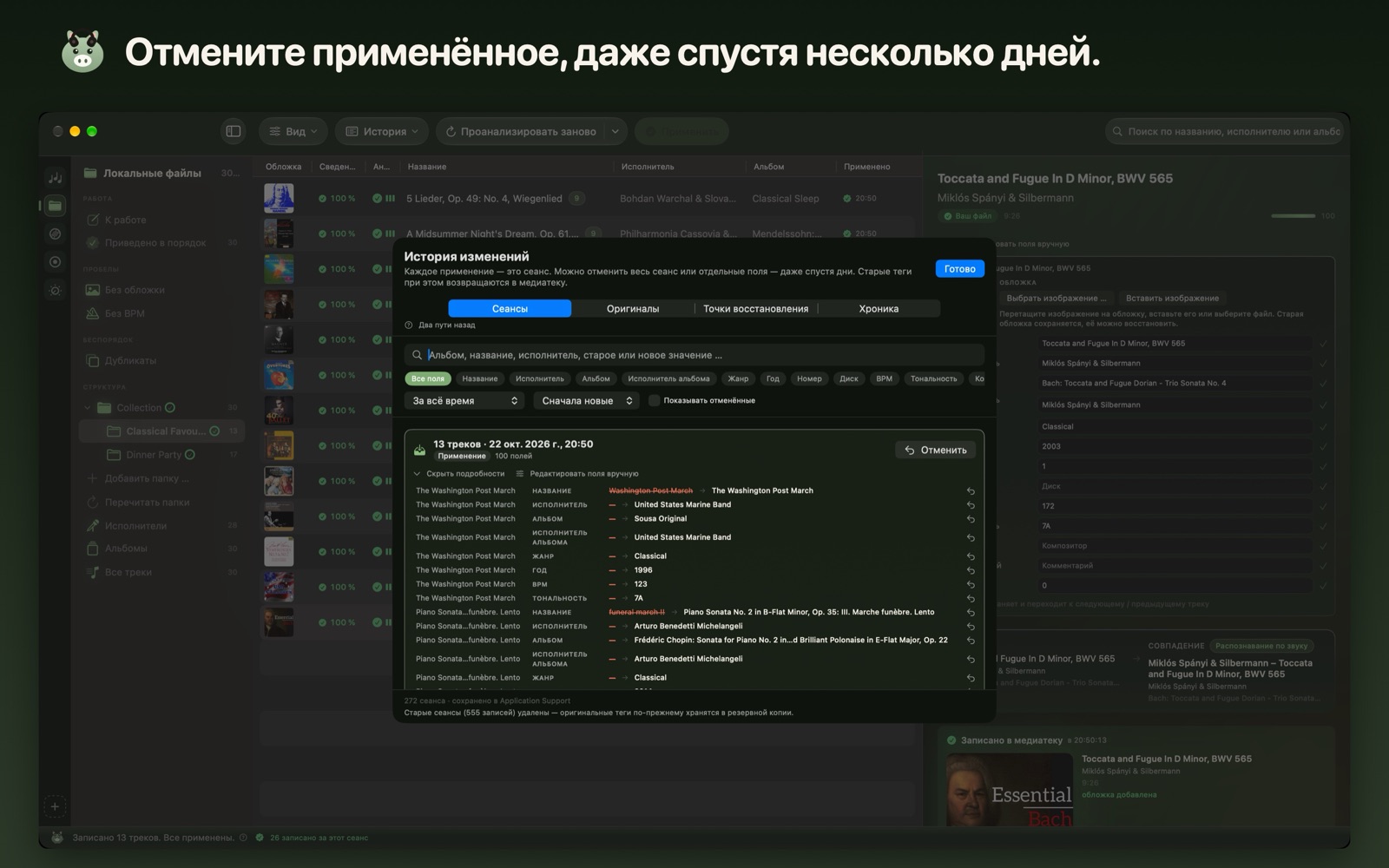Click Отменить for the 13 треков session

(x=935, y=450)
